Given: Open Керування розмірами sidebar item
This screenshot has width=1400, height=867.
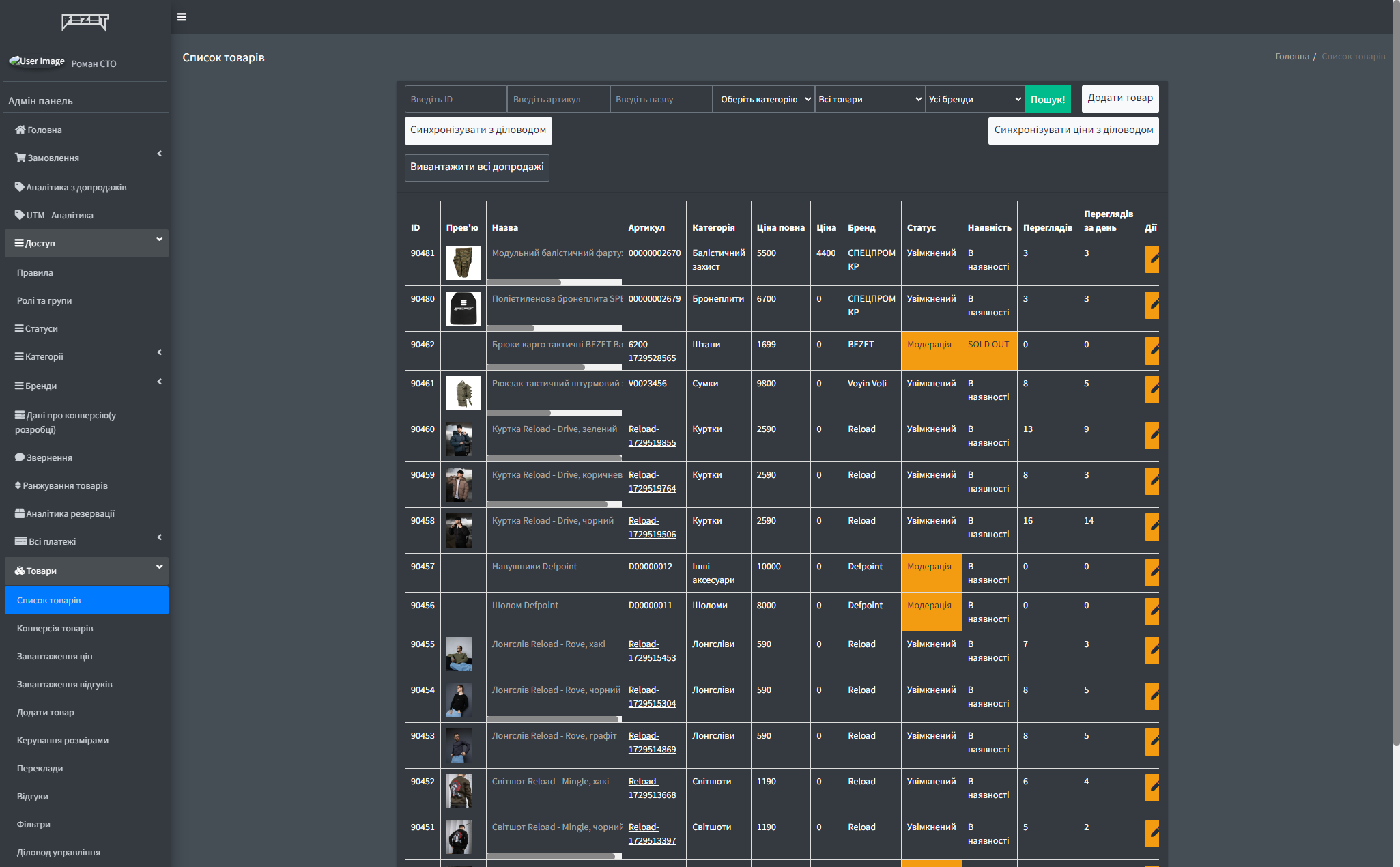Looking at the screenshot, I should point(86,740).
